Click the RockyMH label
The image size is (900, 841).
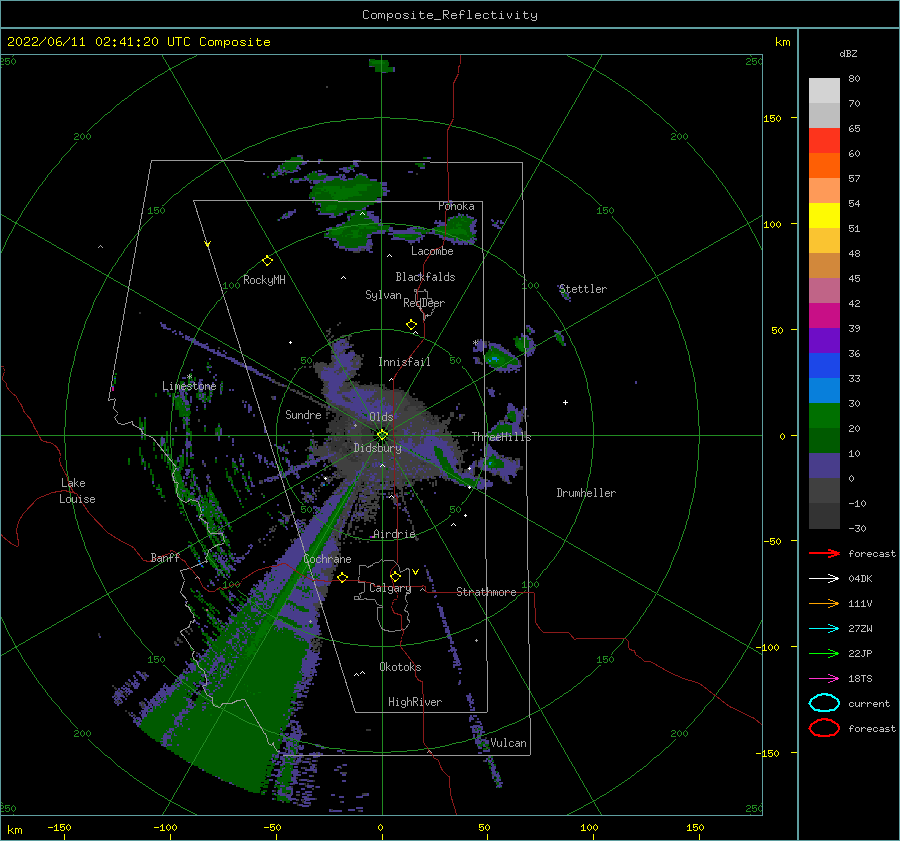[x=264, y=280]
